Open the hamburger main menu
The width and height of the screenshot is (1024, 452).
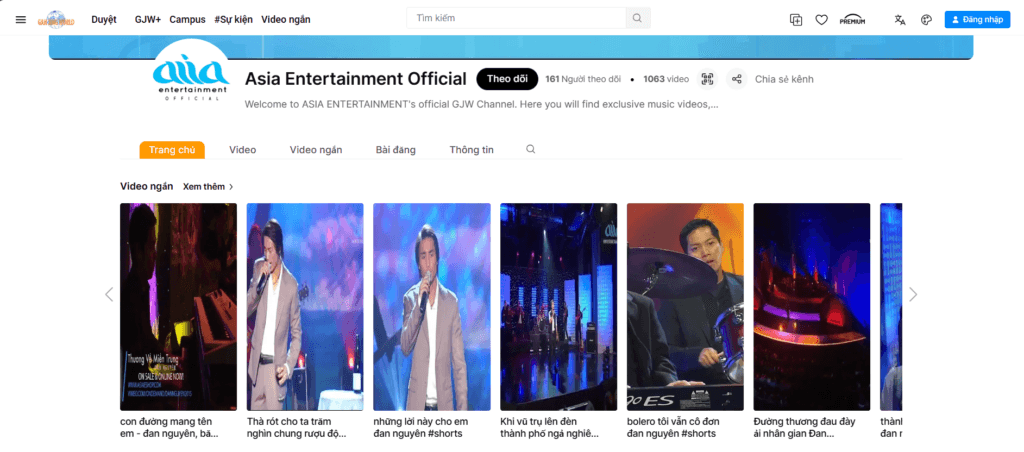21,20
